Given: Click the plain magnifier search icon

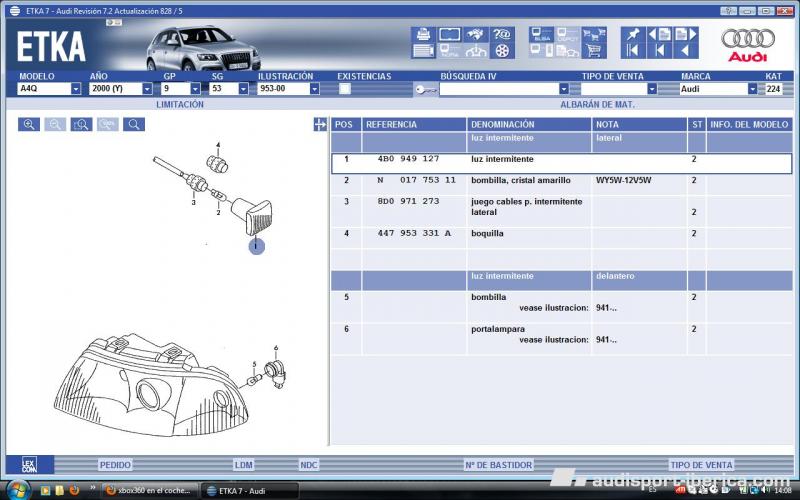Looking at the screenshot, I should 134,124.
